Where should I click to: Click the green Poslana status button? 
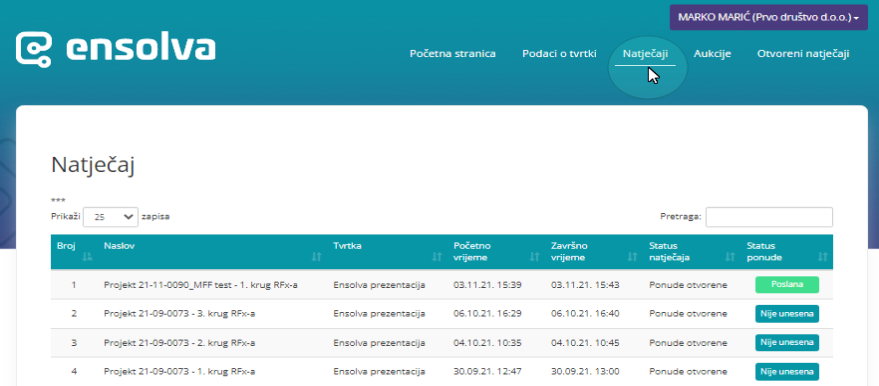787,285
